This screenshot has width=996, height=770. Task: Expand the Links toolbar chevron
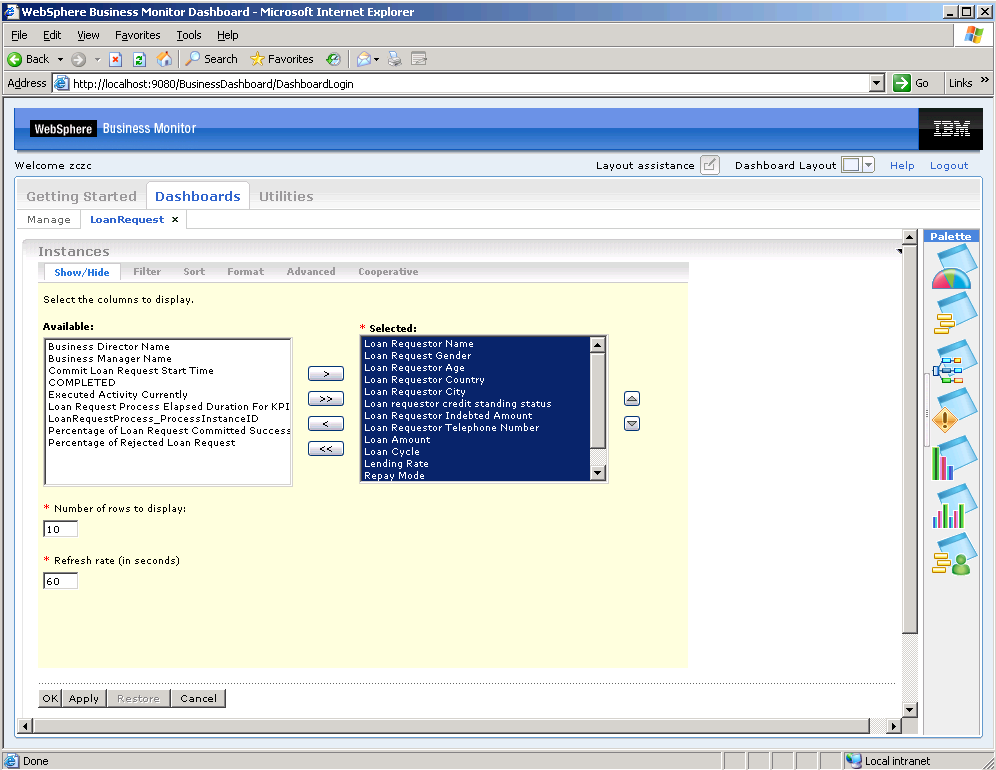pos(985,80)
